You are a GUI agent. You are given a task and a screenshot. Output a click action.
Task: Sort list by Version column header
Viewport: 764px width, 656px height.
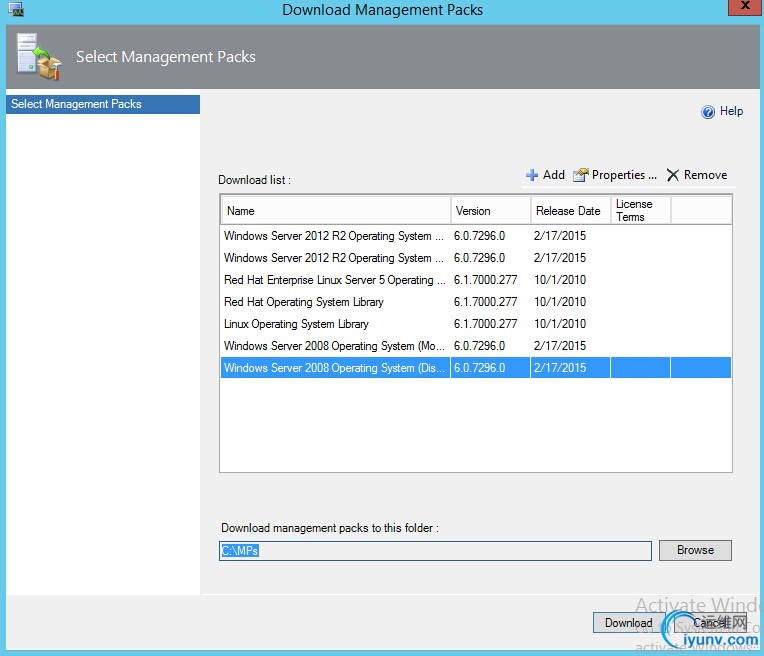(490, 211)
